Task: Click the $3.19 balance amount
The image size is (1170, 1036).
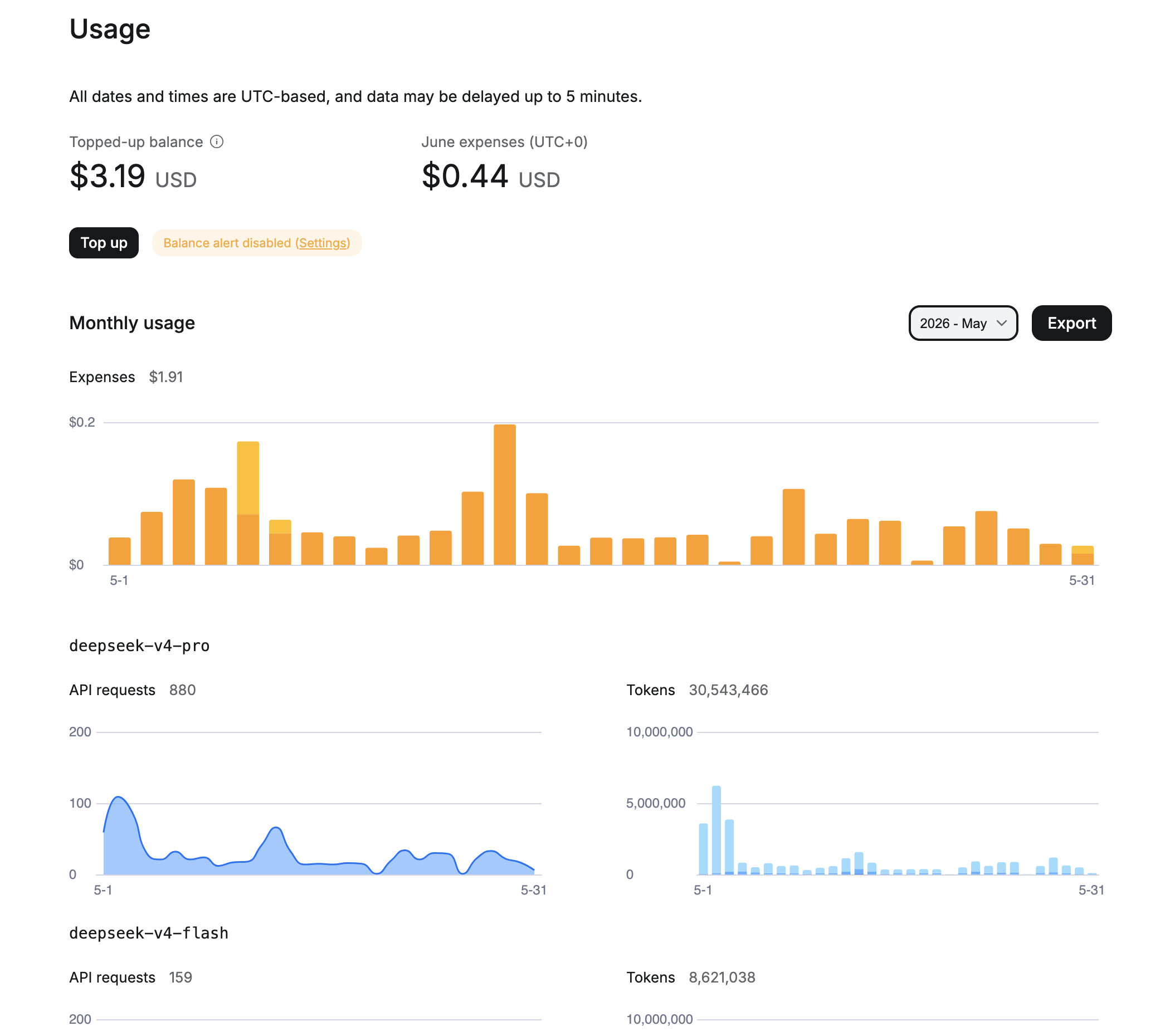Action: pos(107,175)
